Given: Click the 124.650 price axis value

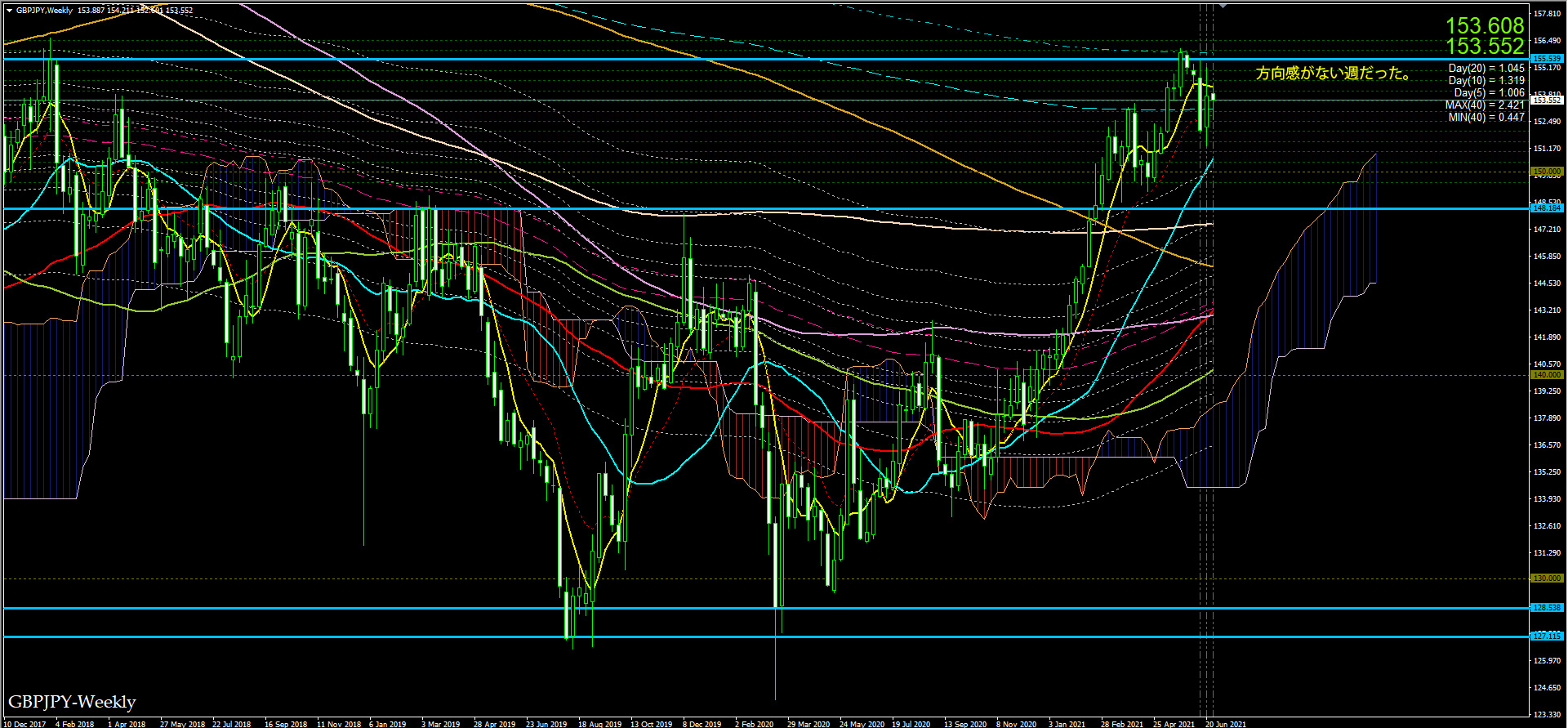Looking at the screenshot, I should (x=1548, y=688).
